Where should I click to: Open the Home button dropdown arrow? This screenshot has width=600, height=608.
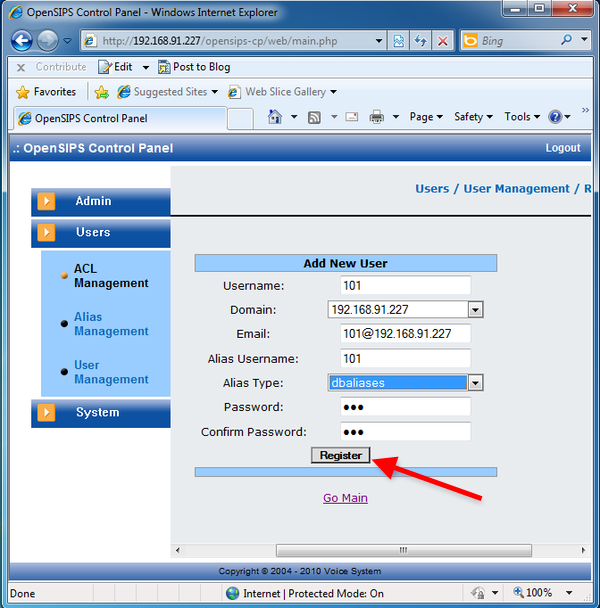[x=294, y=117]
